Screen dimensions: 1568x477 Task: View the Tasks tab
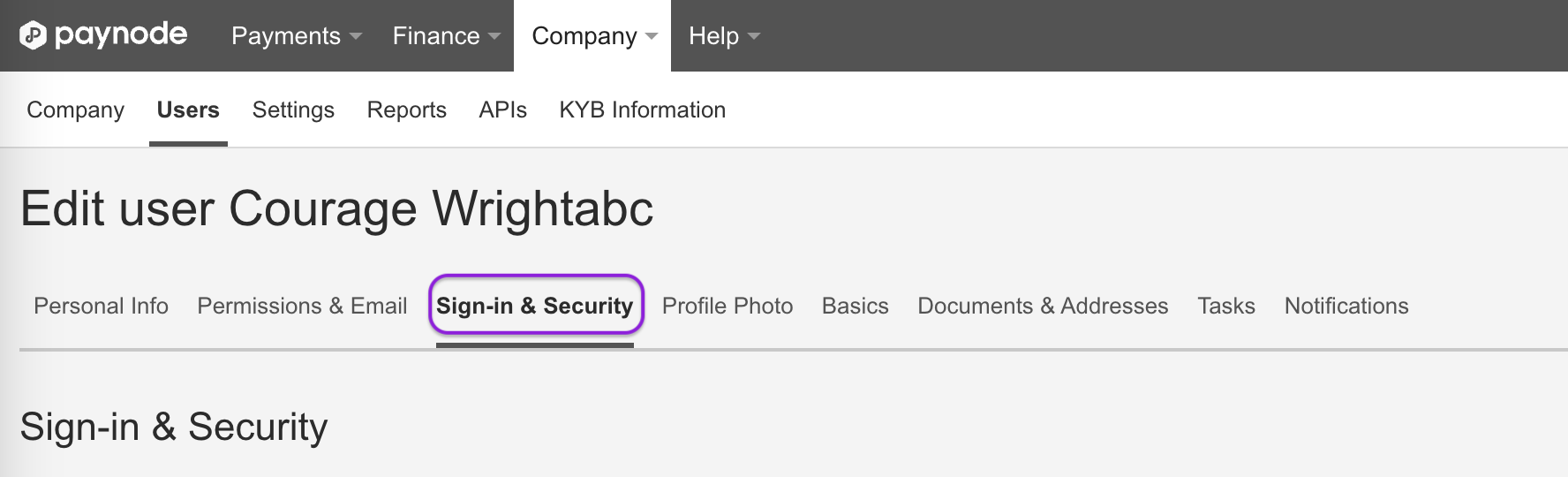(x=1225, y=306)
